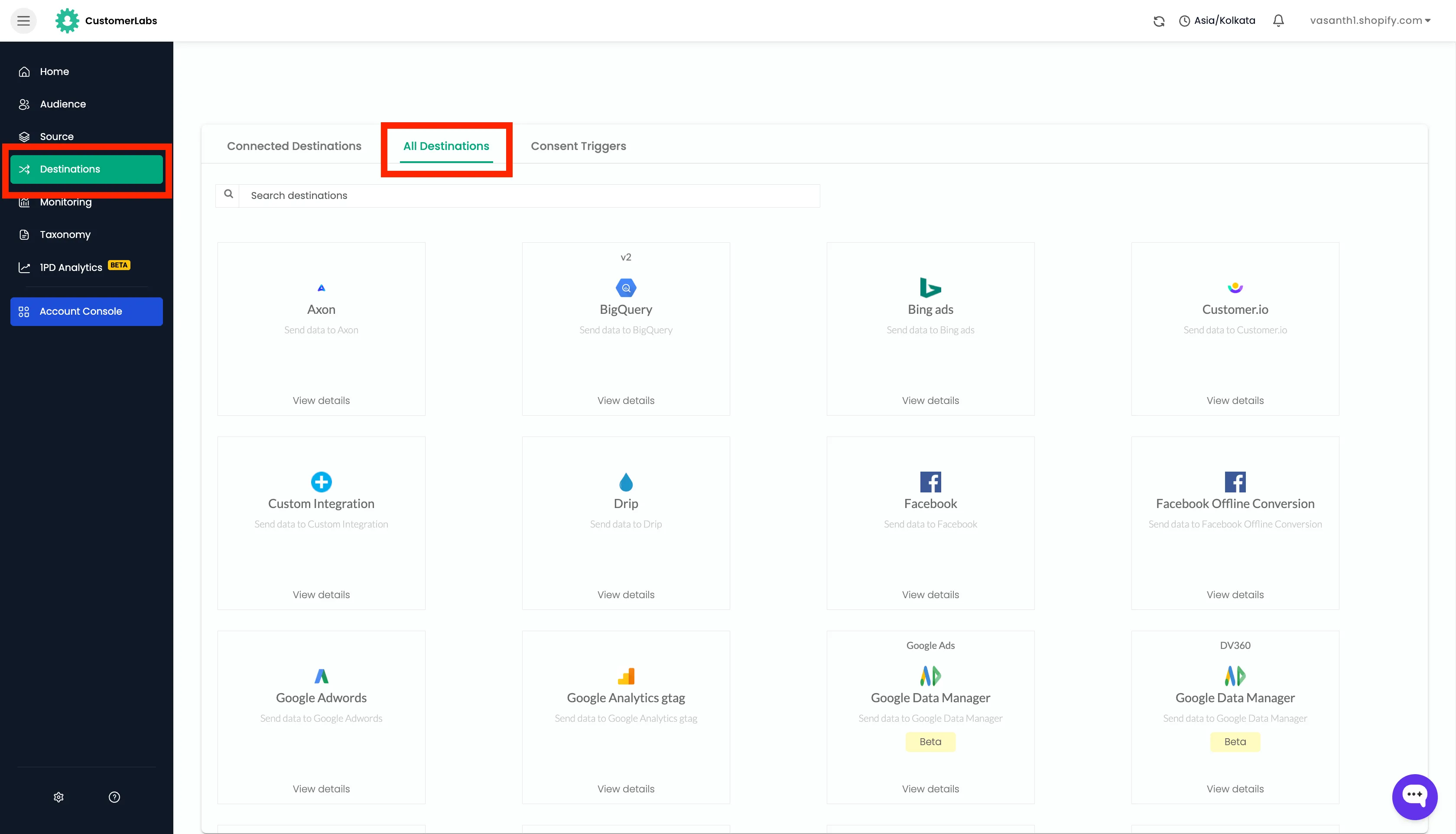Click Beta badge on Google Ads card
1456x834 pixels.
point(930,742)
